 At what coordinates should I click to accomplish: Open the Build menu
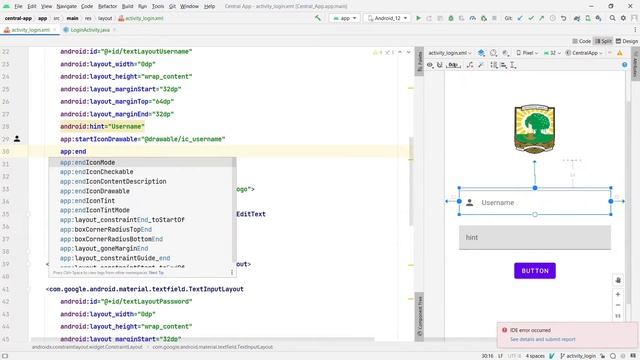coord(127,6)
